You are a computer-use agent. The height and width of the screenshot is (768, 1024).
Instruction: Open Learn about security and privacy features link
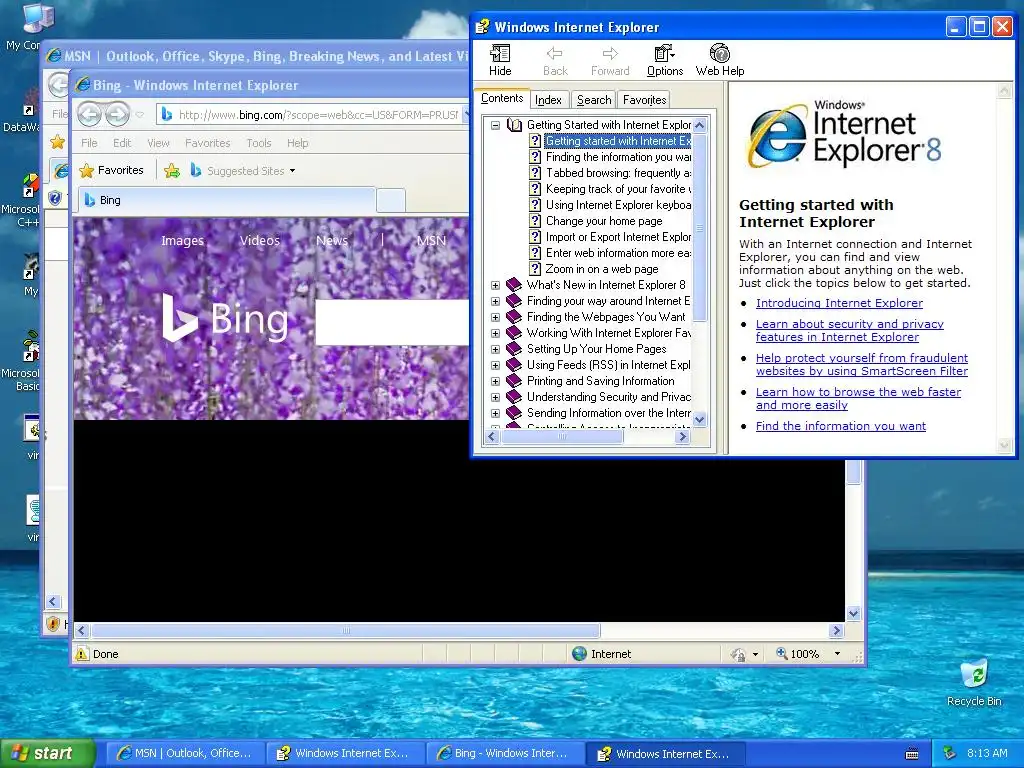coord(850,330)
